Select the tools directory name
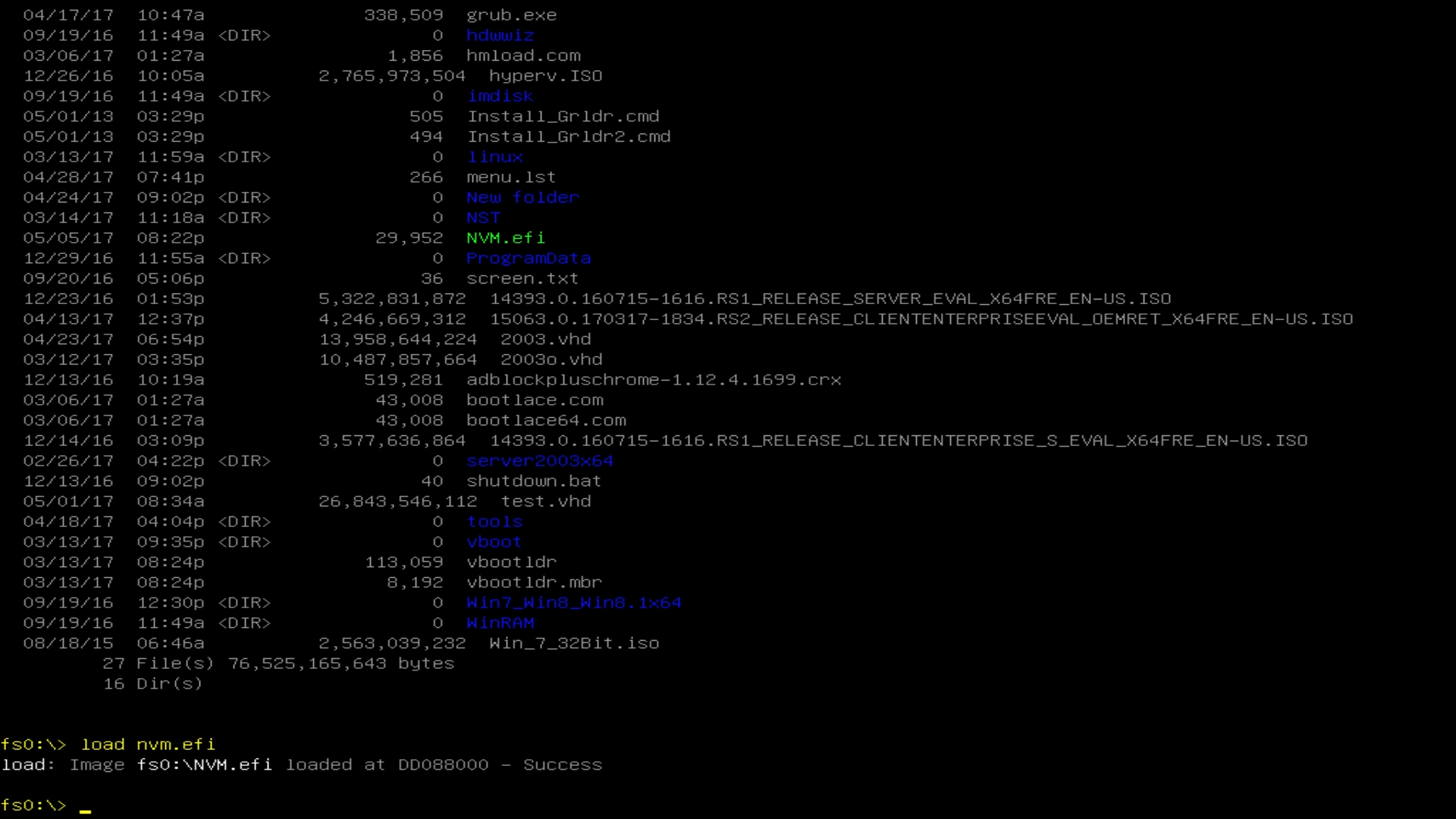Image resolution: width=1456 pixels, height=819 pixels. click(x=494, y=522)
